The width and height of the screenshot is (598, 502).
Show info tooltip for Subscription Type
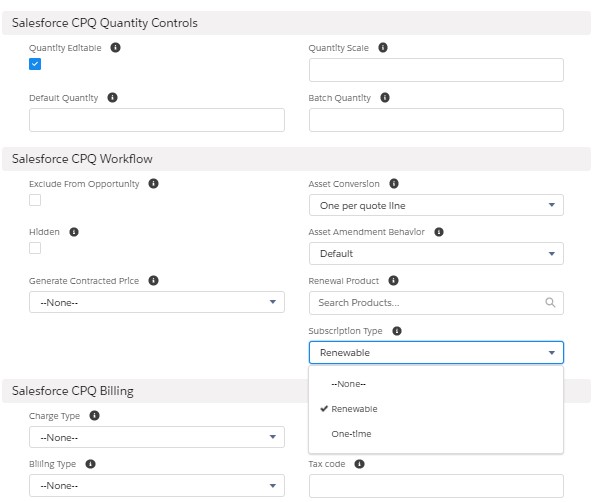(x=397, y=331)
